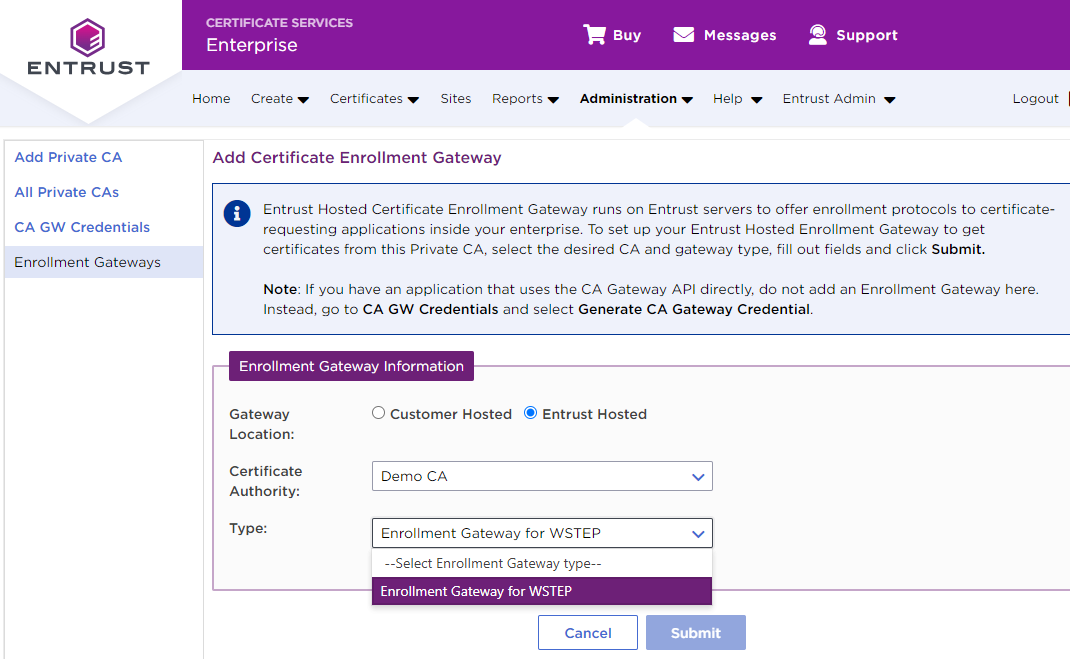Image resolution: width=1070 pixels, height=659 pixels.
Task: Open CA GW Credentials in sidebar
Action: click(82, 227)
